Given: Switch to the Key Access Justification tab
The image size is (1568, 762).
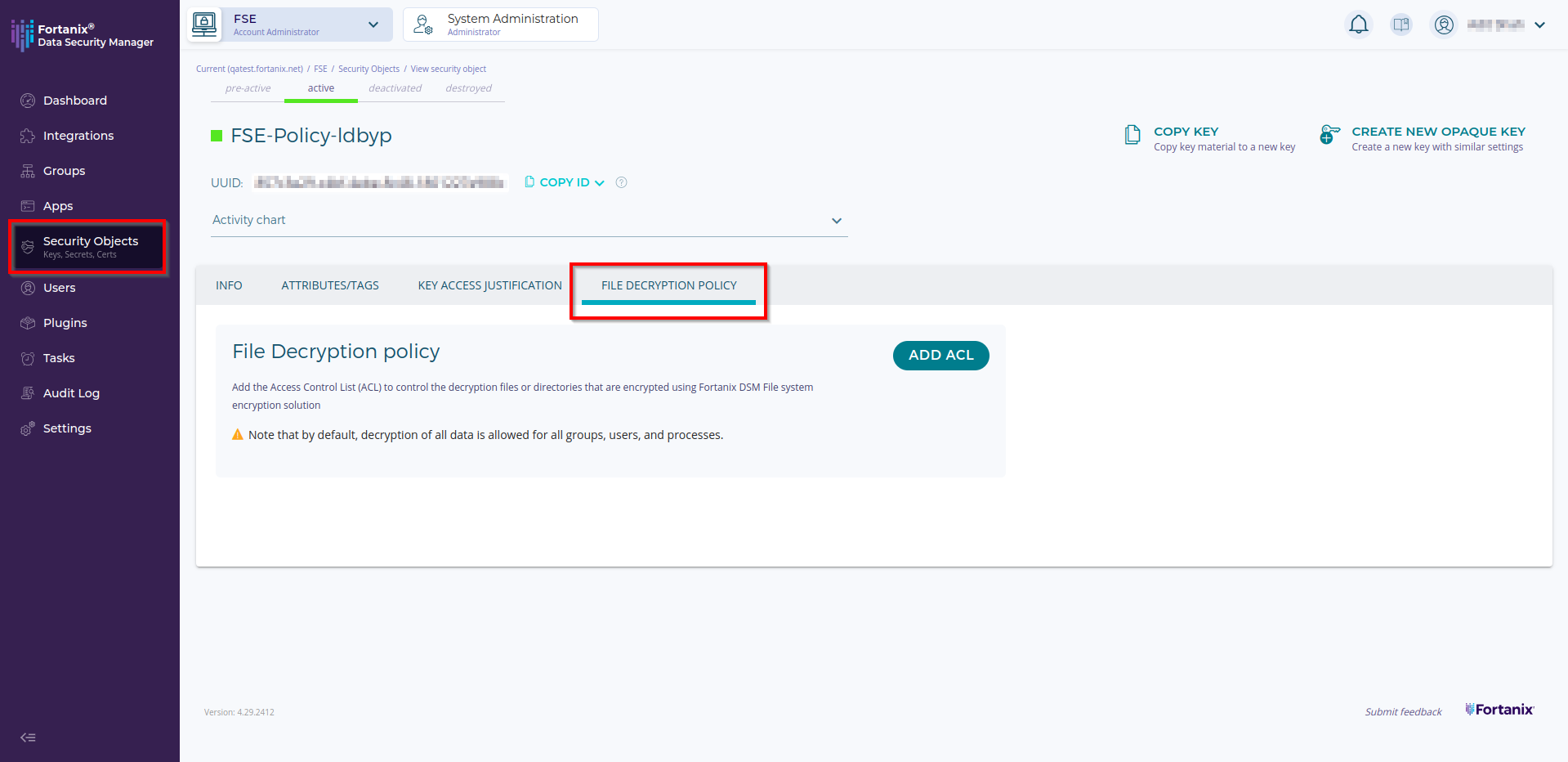Looking at the screenshot, I should tap(489, 285).
